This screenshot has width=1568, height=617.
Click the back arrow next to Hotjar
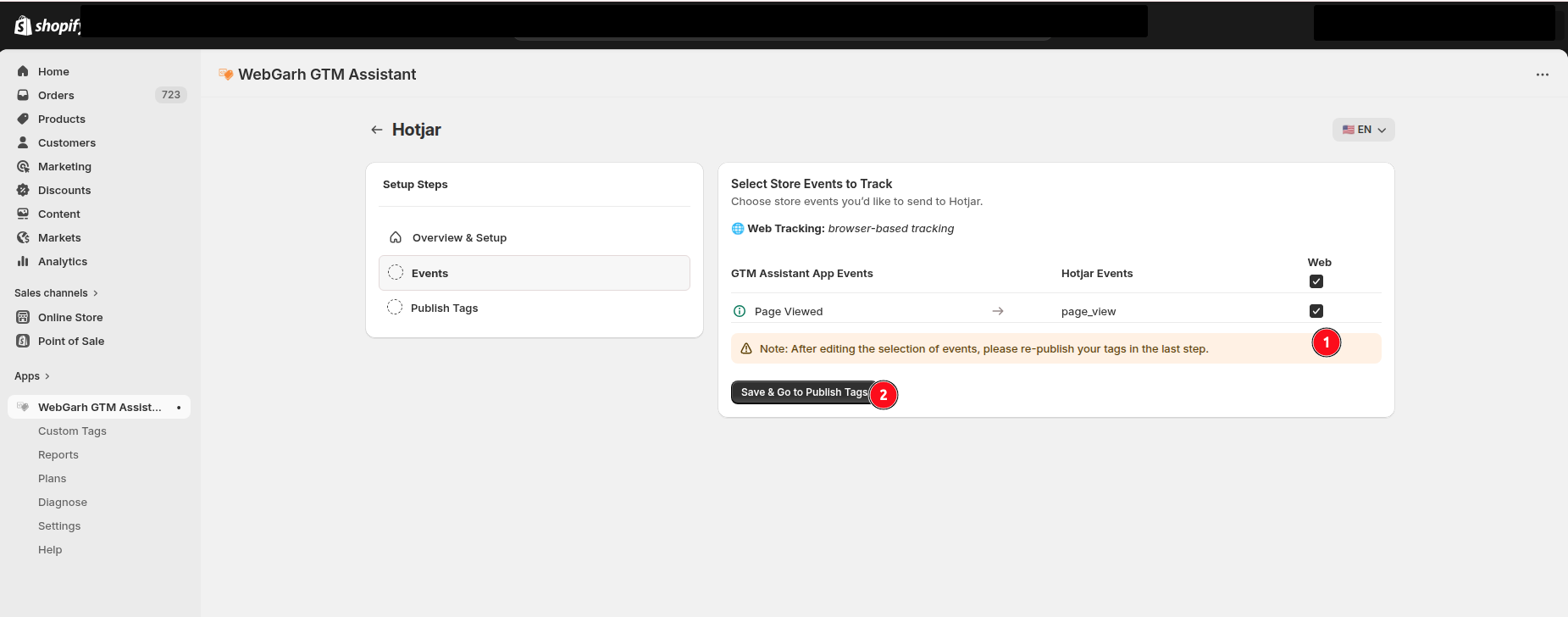coord(377,130)
